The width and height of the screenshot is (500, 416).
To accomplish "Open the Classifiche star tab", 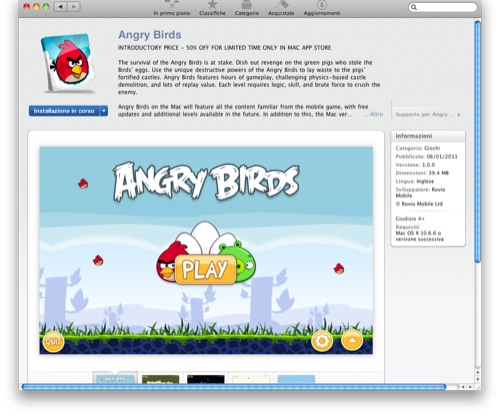I will (212, 8).
